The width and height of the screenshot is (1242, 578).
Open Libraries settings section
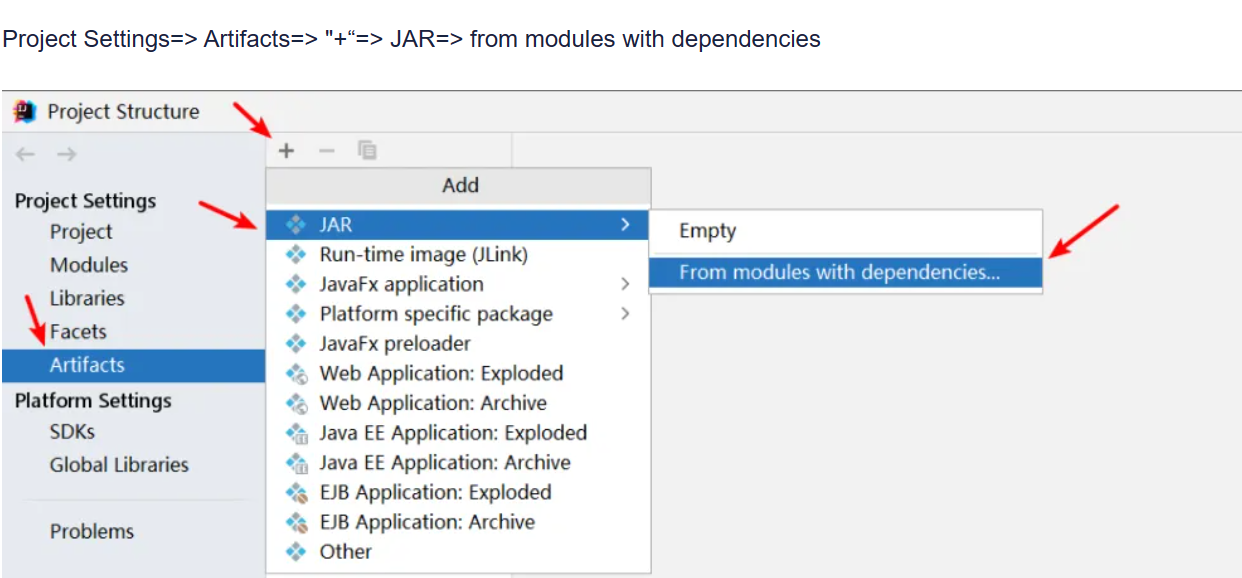(87, 298)
